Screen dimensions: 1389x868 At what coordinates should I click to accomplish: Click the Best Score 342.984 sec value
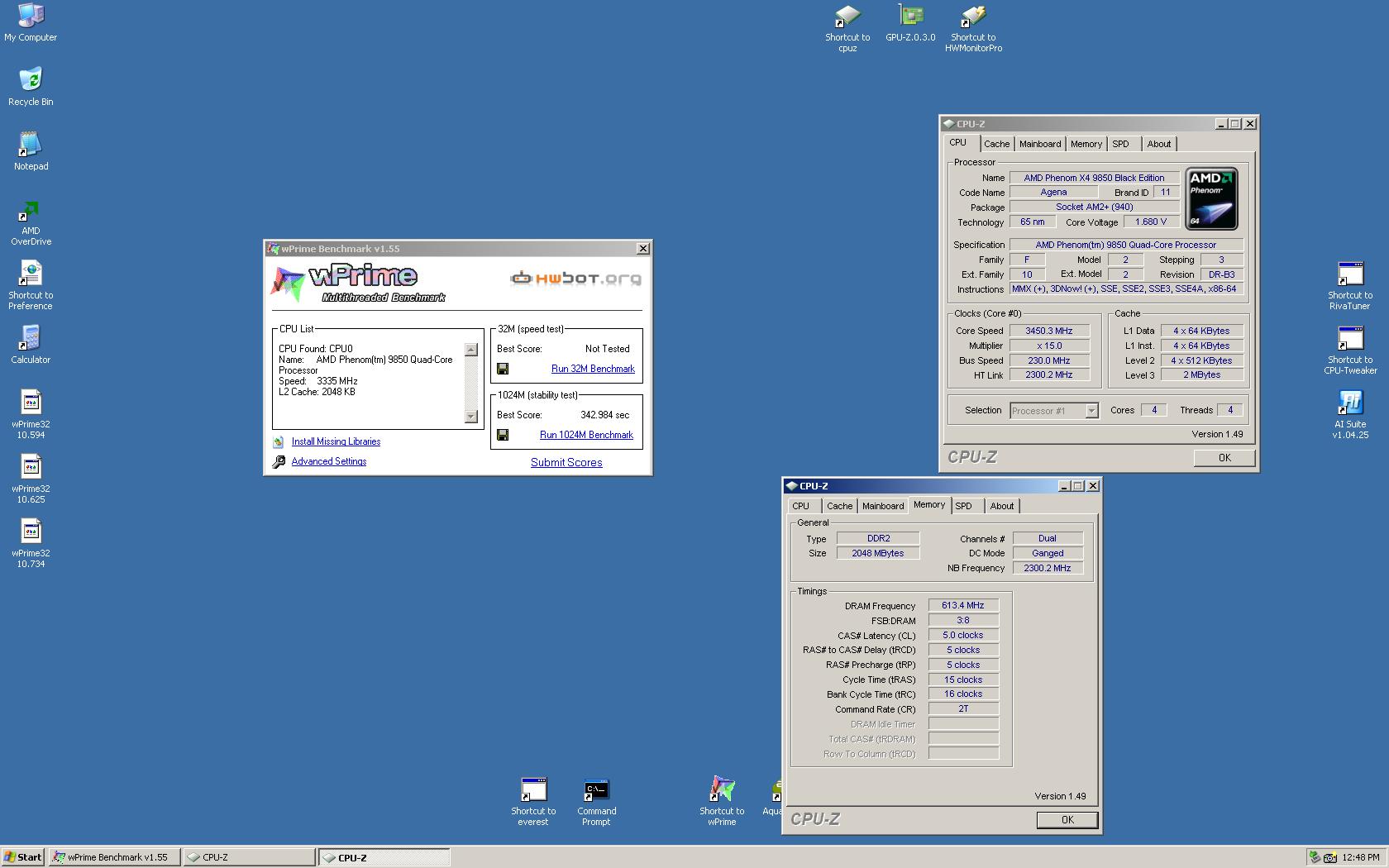[604, 415]
